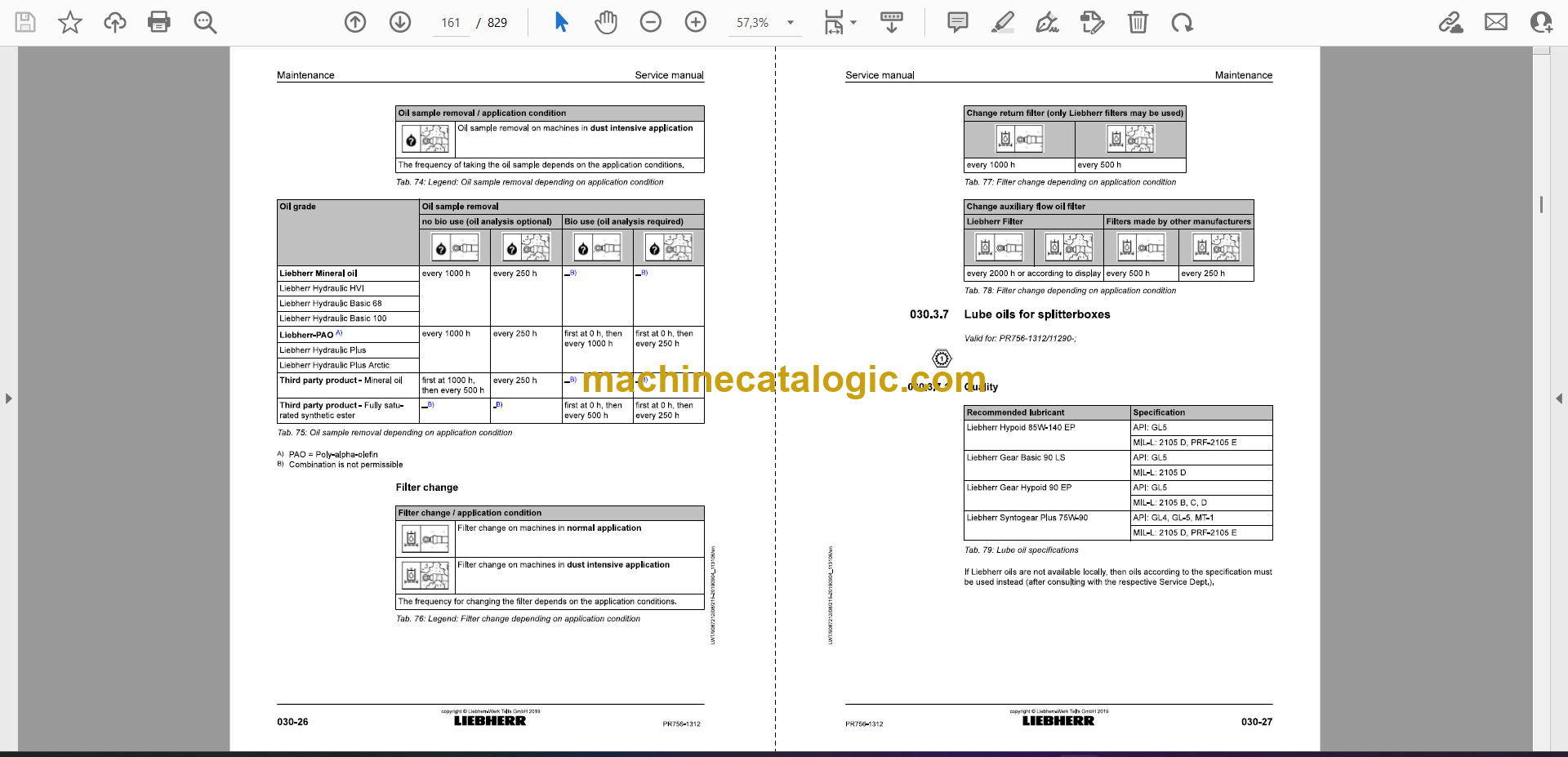Select the Highlighter pen tool
1568x757 pixels.
click(1003, 22)
